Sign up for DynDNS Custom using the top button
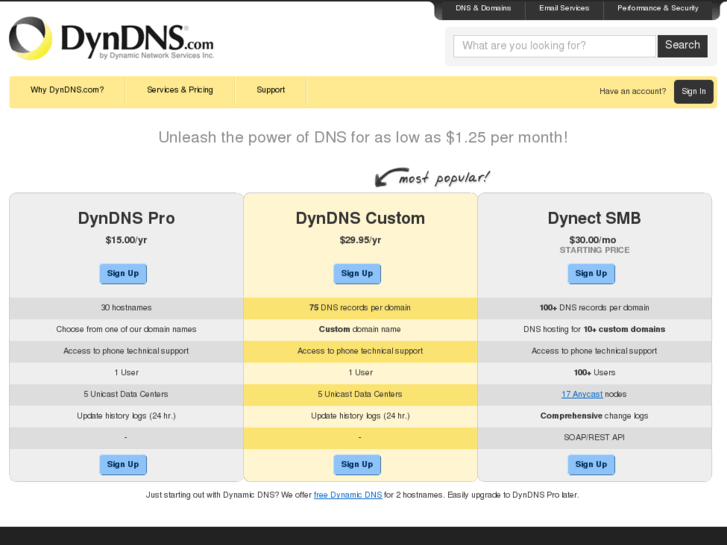This screenshot has height=545, width=727. point(357,274)
